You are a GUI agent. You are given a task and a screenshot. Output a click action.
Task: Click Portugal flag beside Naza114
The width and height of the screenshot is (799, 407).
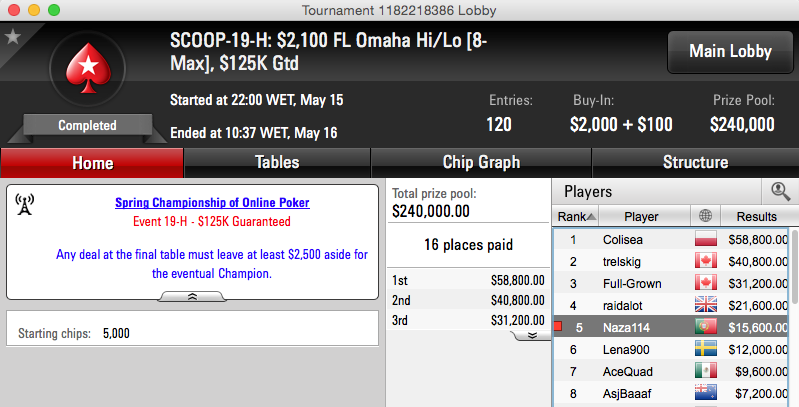706,327
